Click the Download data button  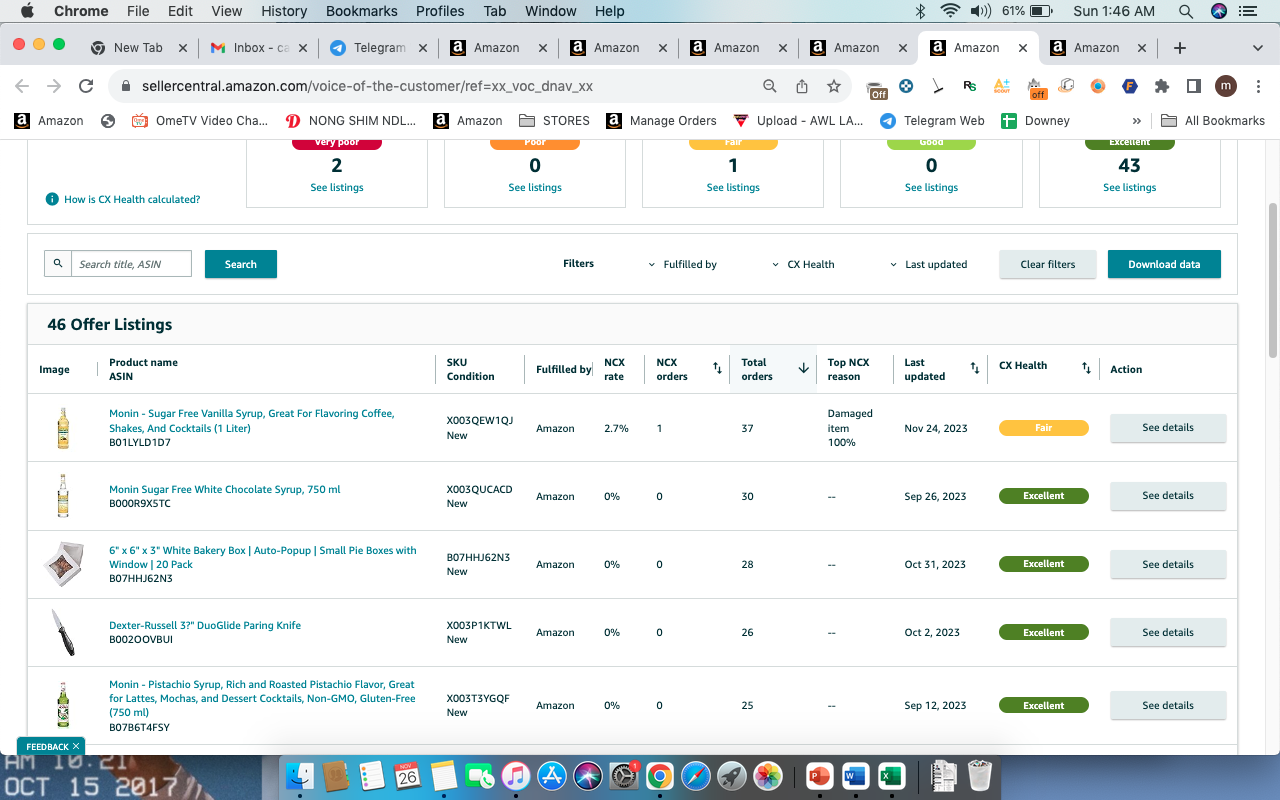(x=1164, y=264)
